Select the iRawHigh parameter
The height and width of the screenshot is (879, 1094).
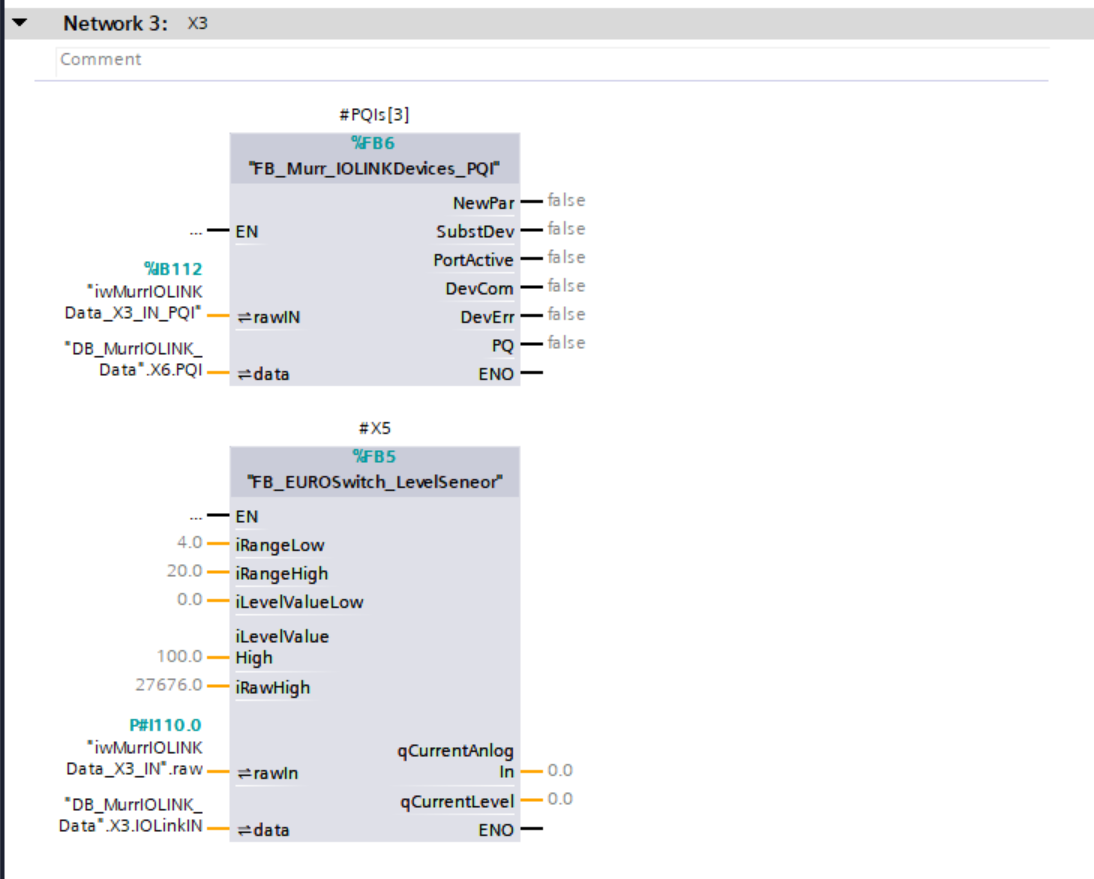click(x=273, y=688)
